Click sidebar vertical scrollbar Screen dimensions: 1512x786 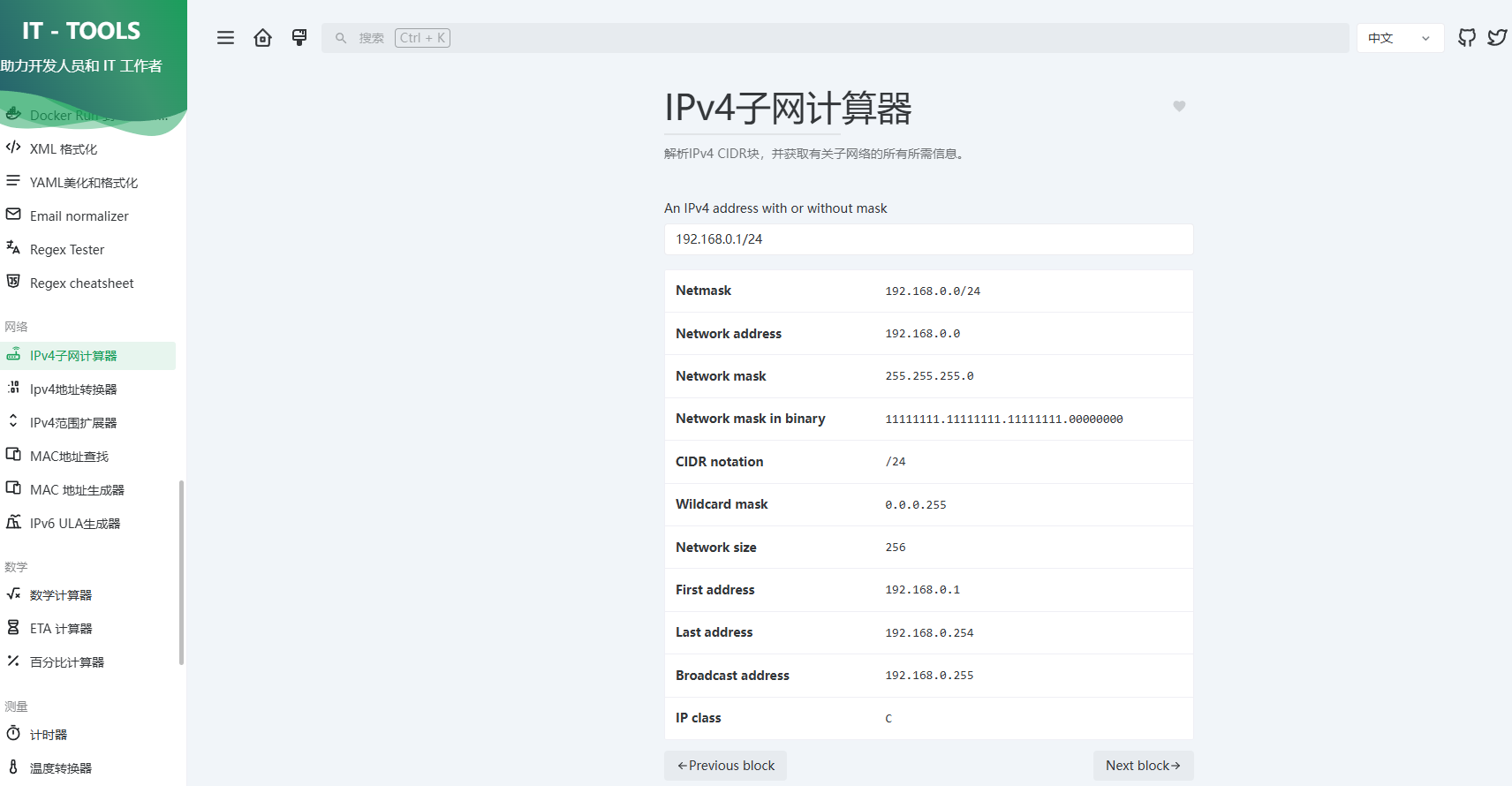click(181, 572)
